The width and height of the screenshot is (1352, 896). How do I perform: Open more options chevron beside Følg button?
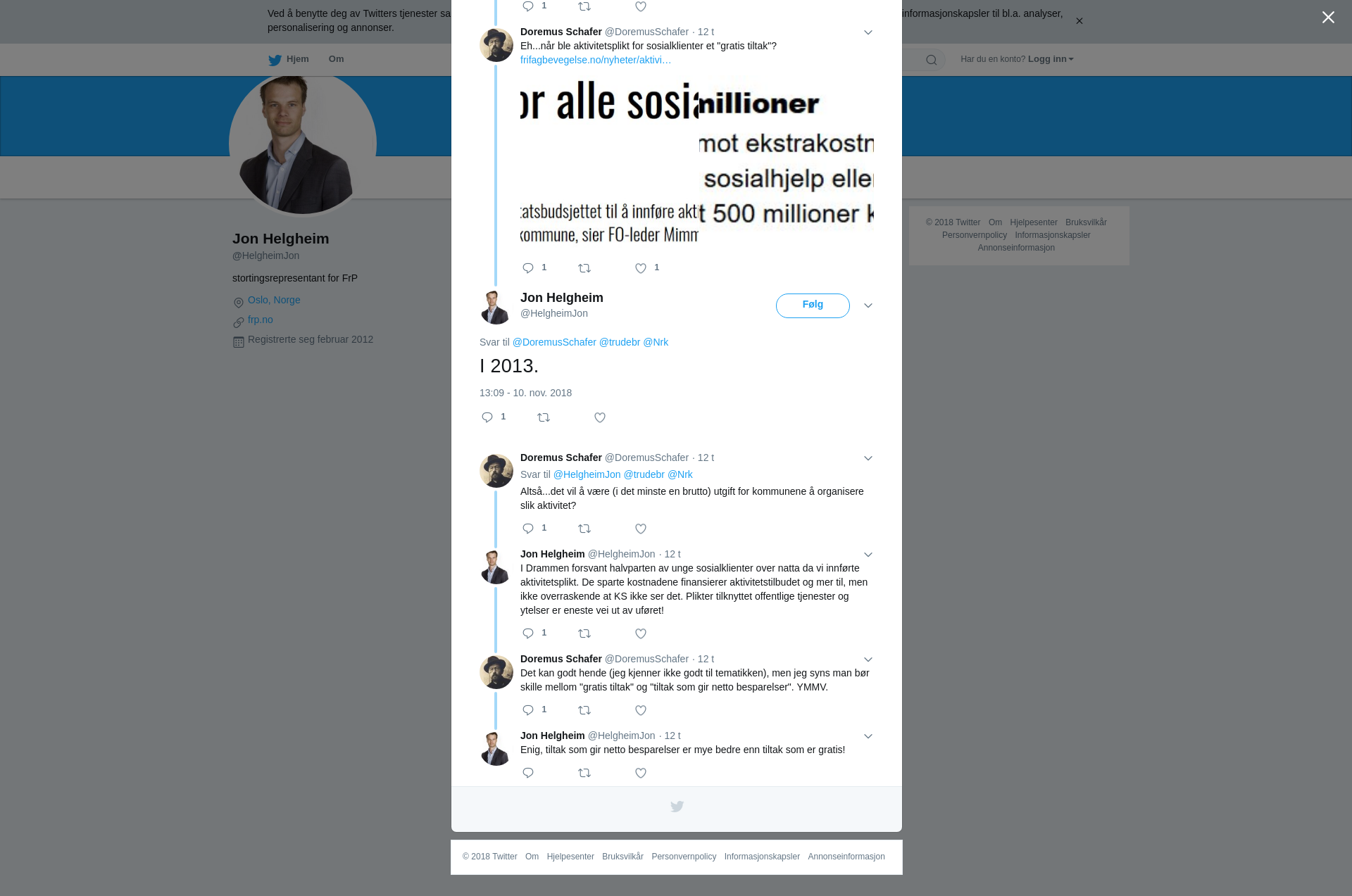868,306
